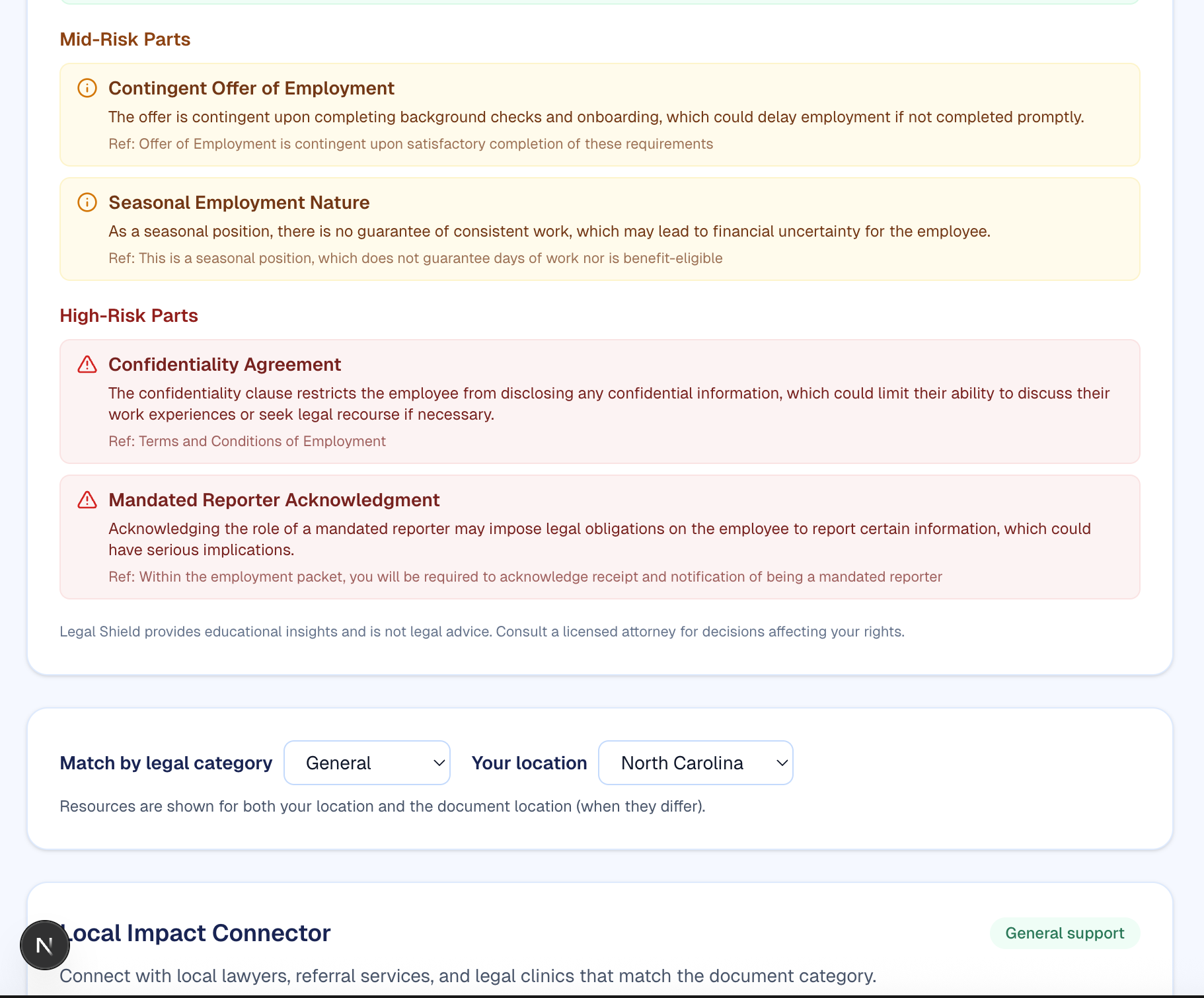This screenshot has width=1204, height=998.
Task: Click the note about resources shown for both locations
Action: tap(383, 807)
